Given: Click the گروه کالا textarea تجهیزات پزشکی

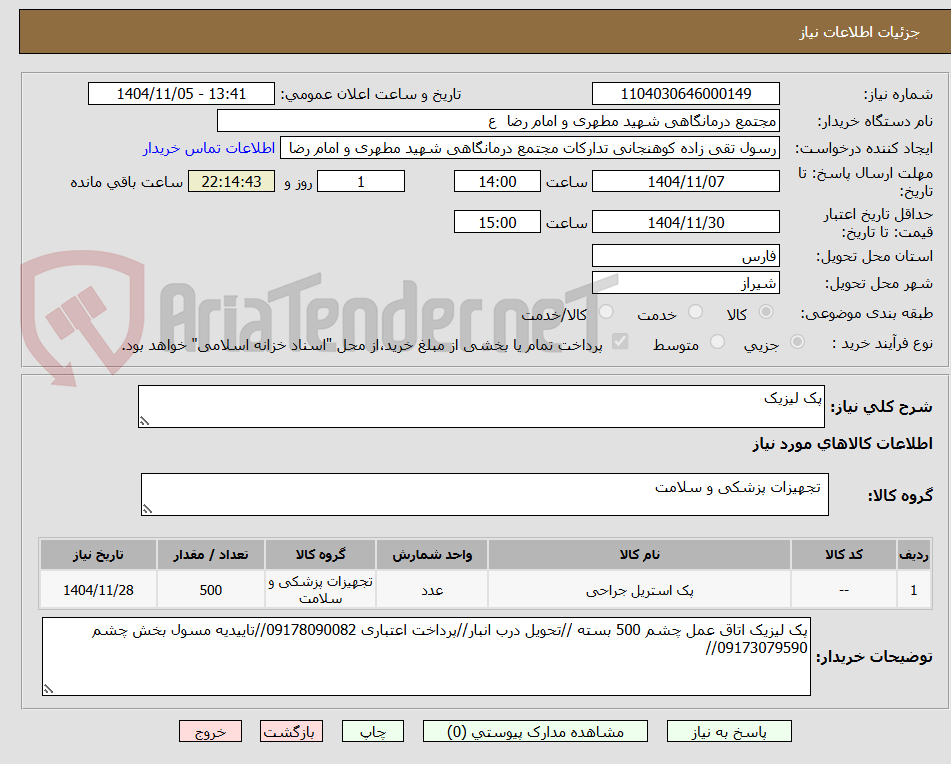Looking at the screenshot, I should coord(485,495).
